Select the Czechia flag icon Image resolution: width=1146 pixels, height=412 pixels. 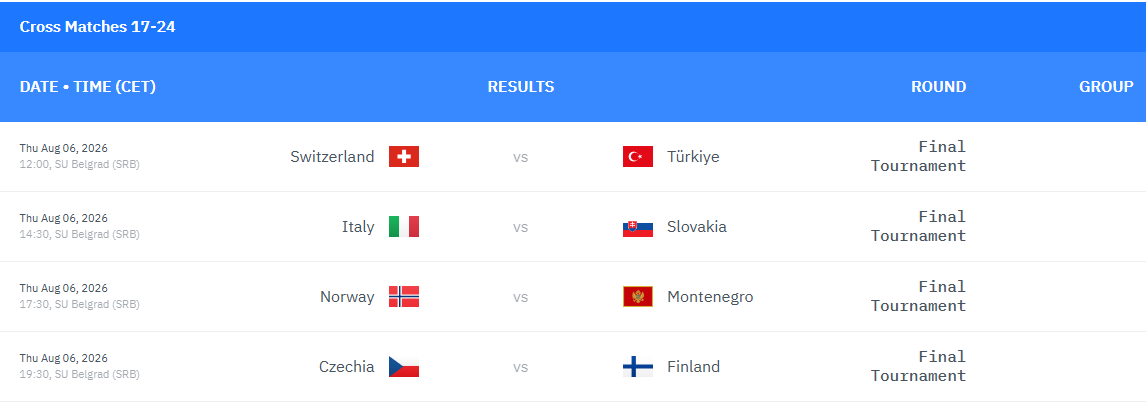click(403, 367)
